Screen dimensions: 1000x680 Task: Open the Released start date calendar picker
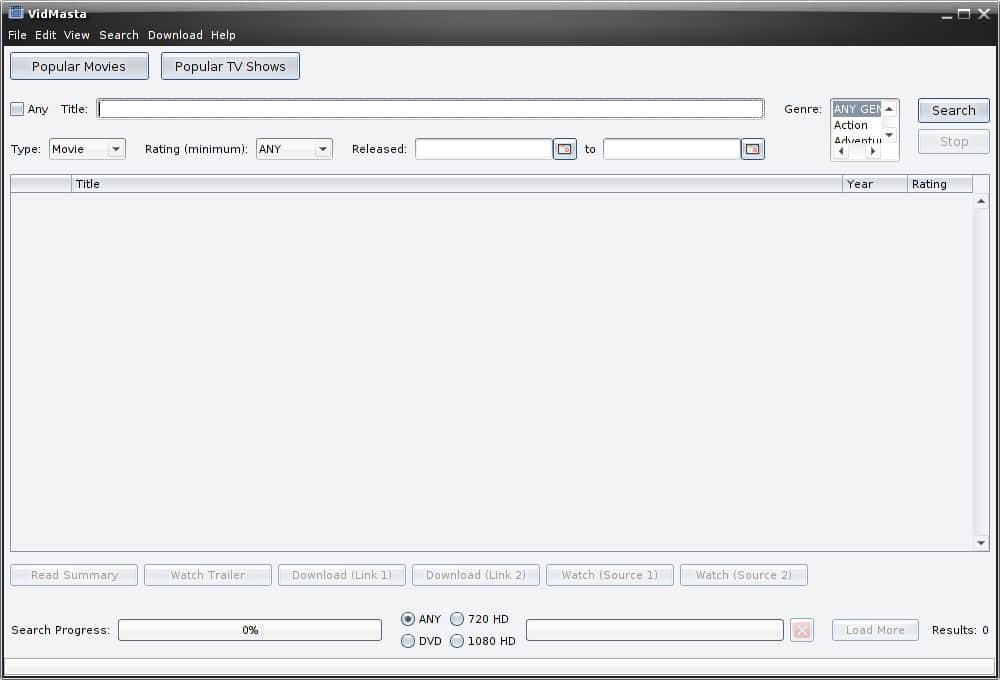point(565,149)
